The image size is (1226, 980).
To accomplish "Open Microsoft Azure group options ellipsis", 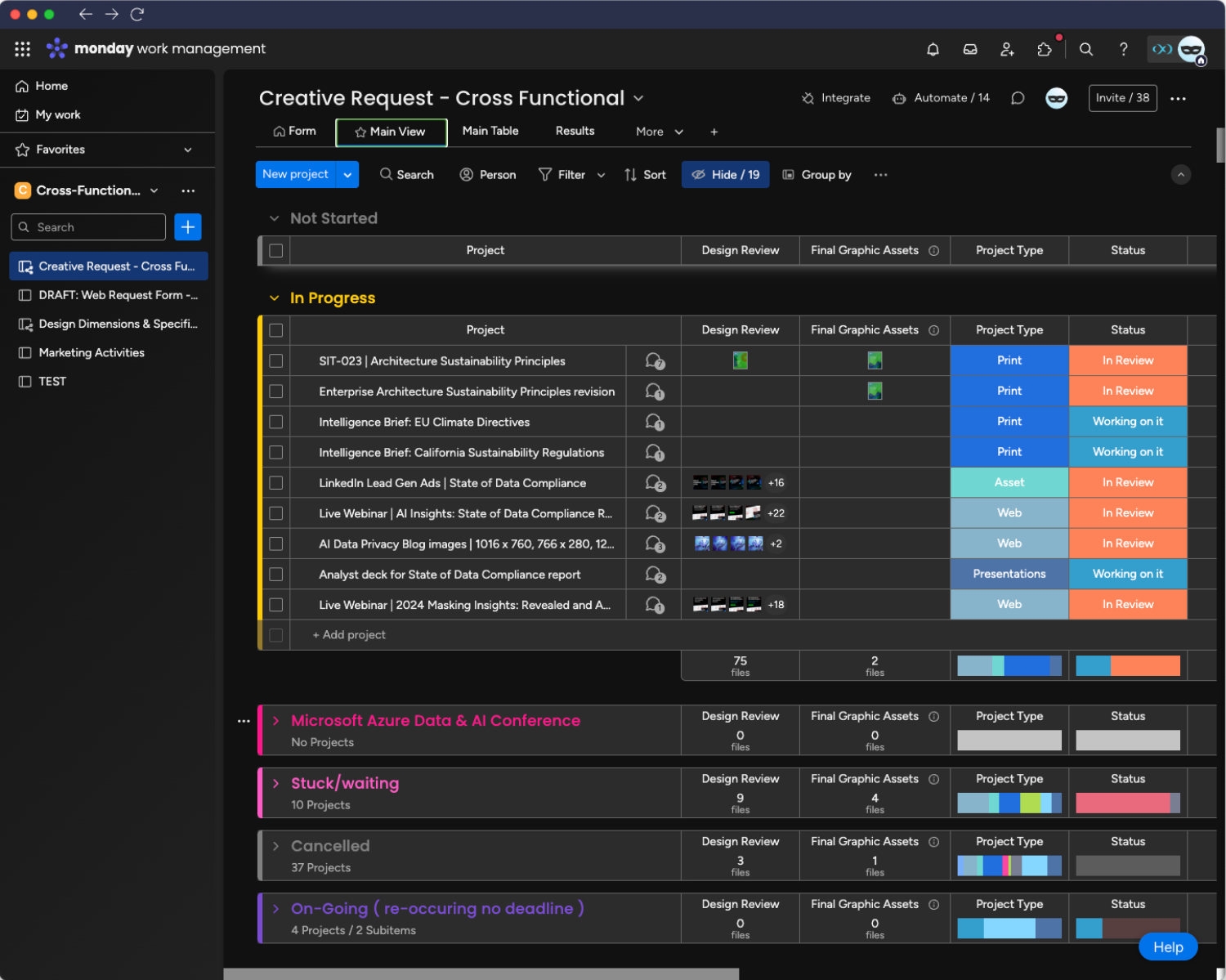I will pos(244,721).
